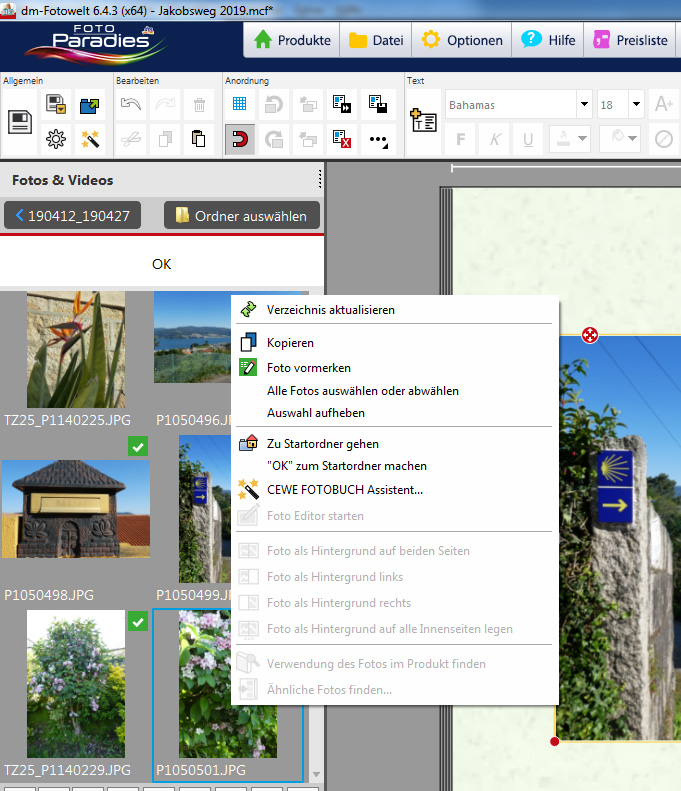Click the paste clipboard icon

[199, 140]
